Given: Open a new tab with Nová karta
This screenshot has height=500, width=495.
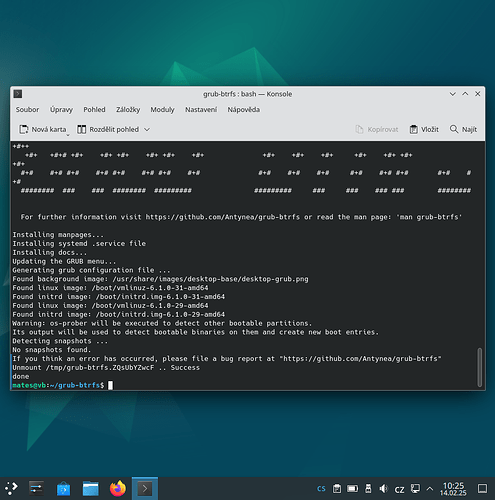Looking at the screenshot, I should click(x=42, y=129).
